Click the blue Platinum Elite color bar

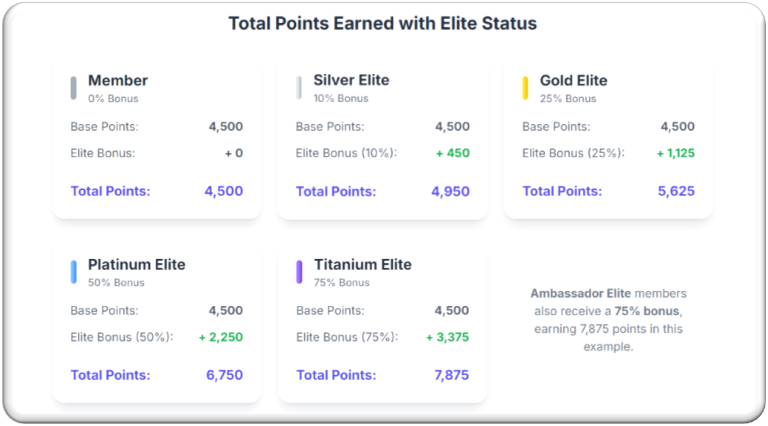coord(74,272)
